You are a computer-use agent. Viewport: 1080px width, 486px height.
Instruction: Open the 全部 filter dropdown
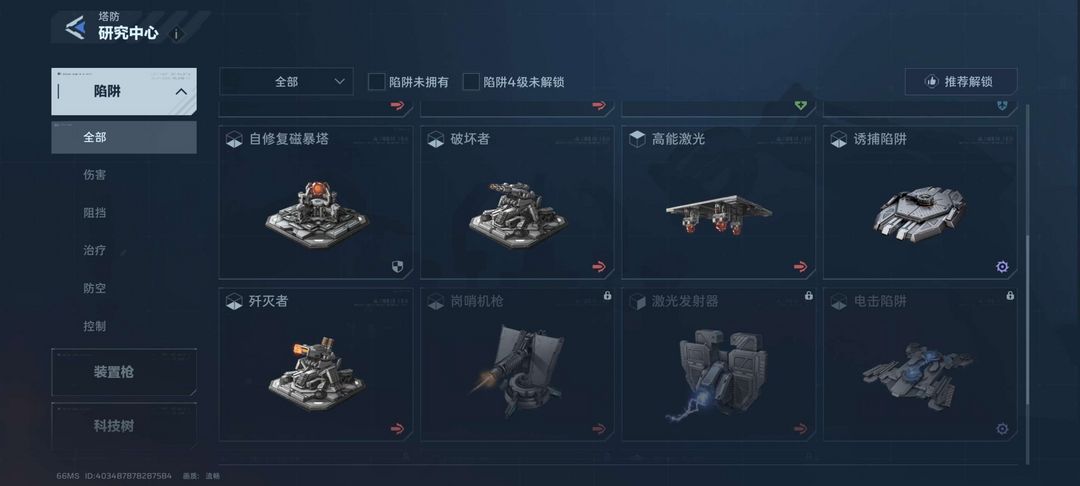[287, 81]
